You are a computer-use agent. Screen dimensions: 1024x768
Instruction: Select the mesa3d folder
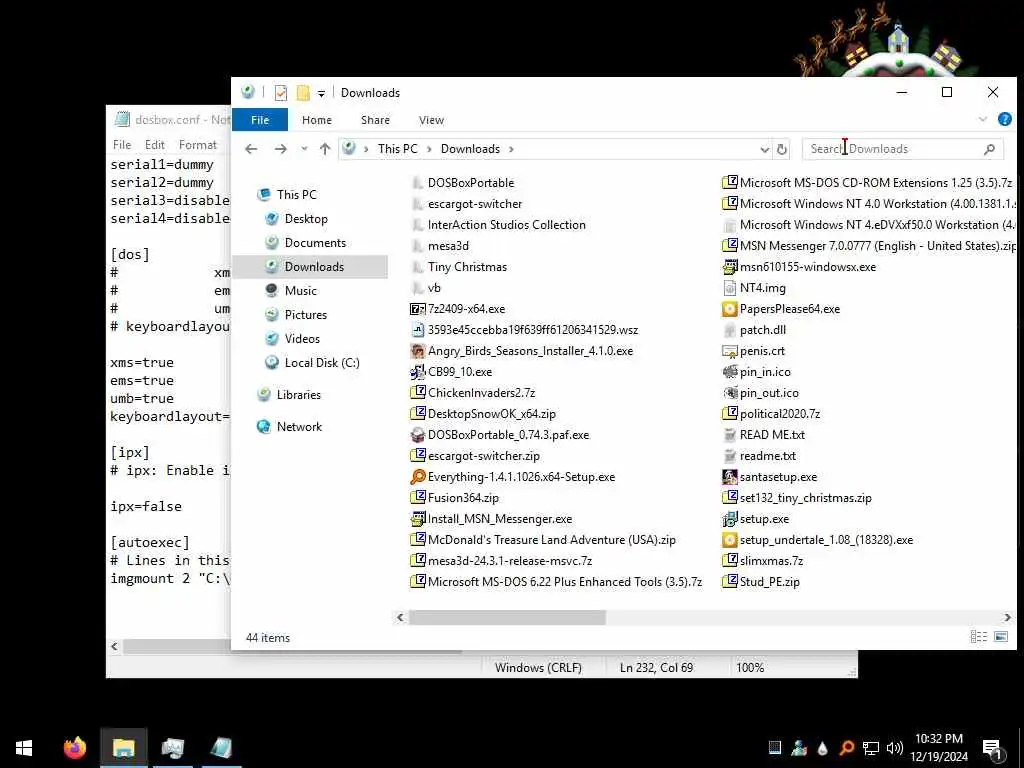448,246
